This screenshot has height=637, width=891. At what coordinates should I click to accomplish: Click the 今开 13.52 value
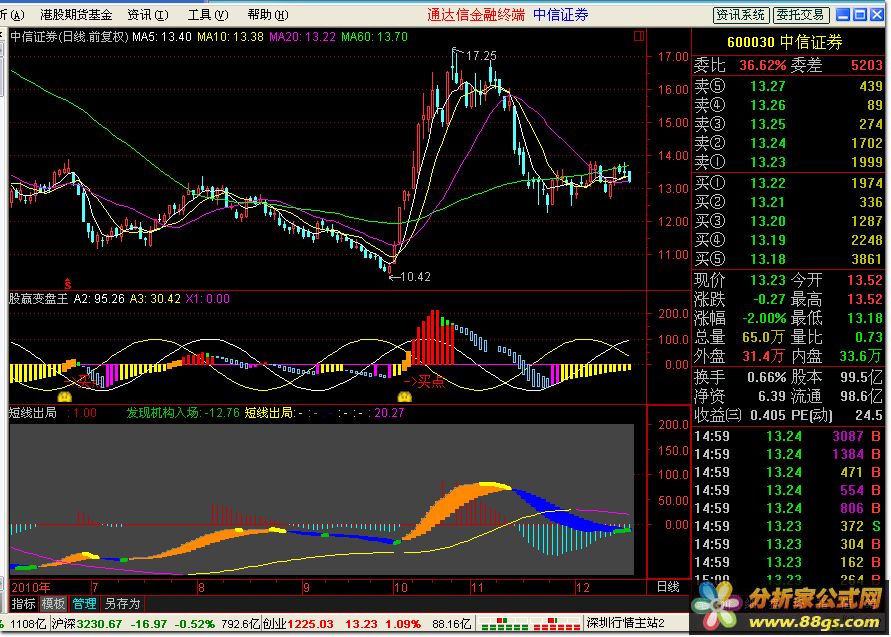point(865,280)
